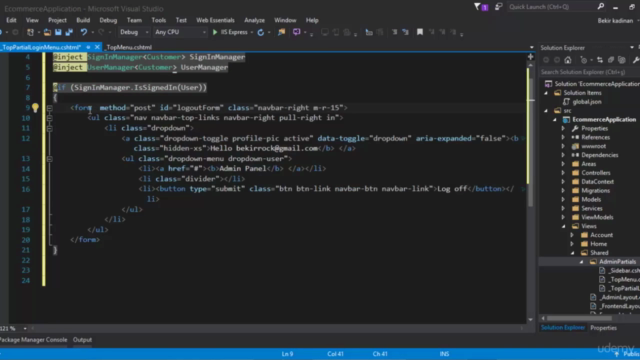Select the DataContext folder
640x360 pixels.
(x=597, y=182)
